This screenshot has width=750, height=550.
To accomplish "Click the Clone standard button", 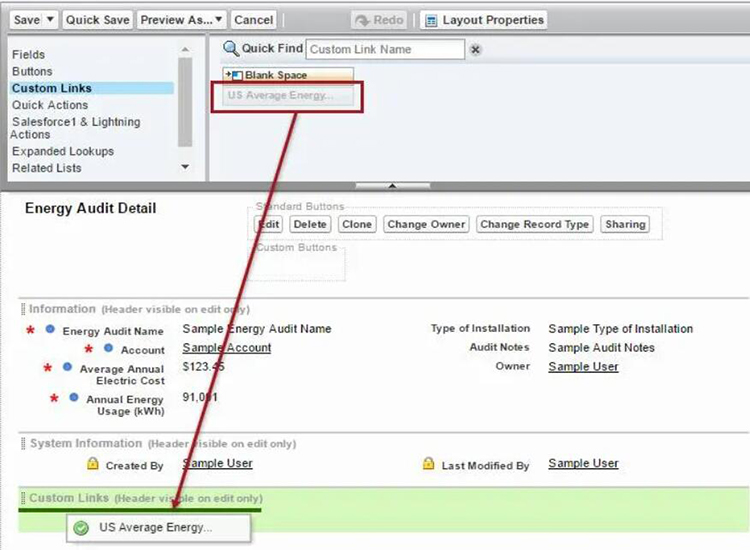I will click(x=357, y=224).
